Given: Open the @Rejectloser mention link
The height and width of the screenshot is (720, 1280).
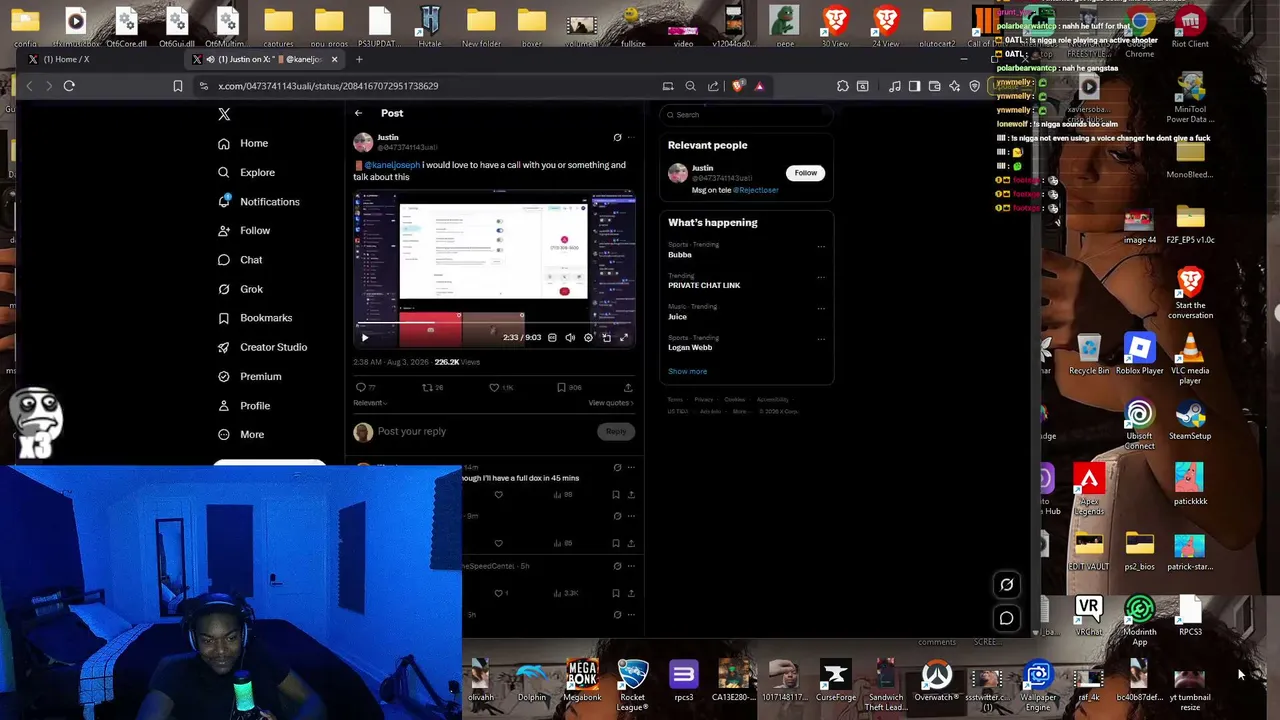Looking at the screenshot, I should point(755,190).
